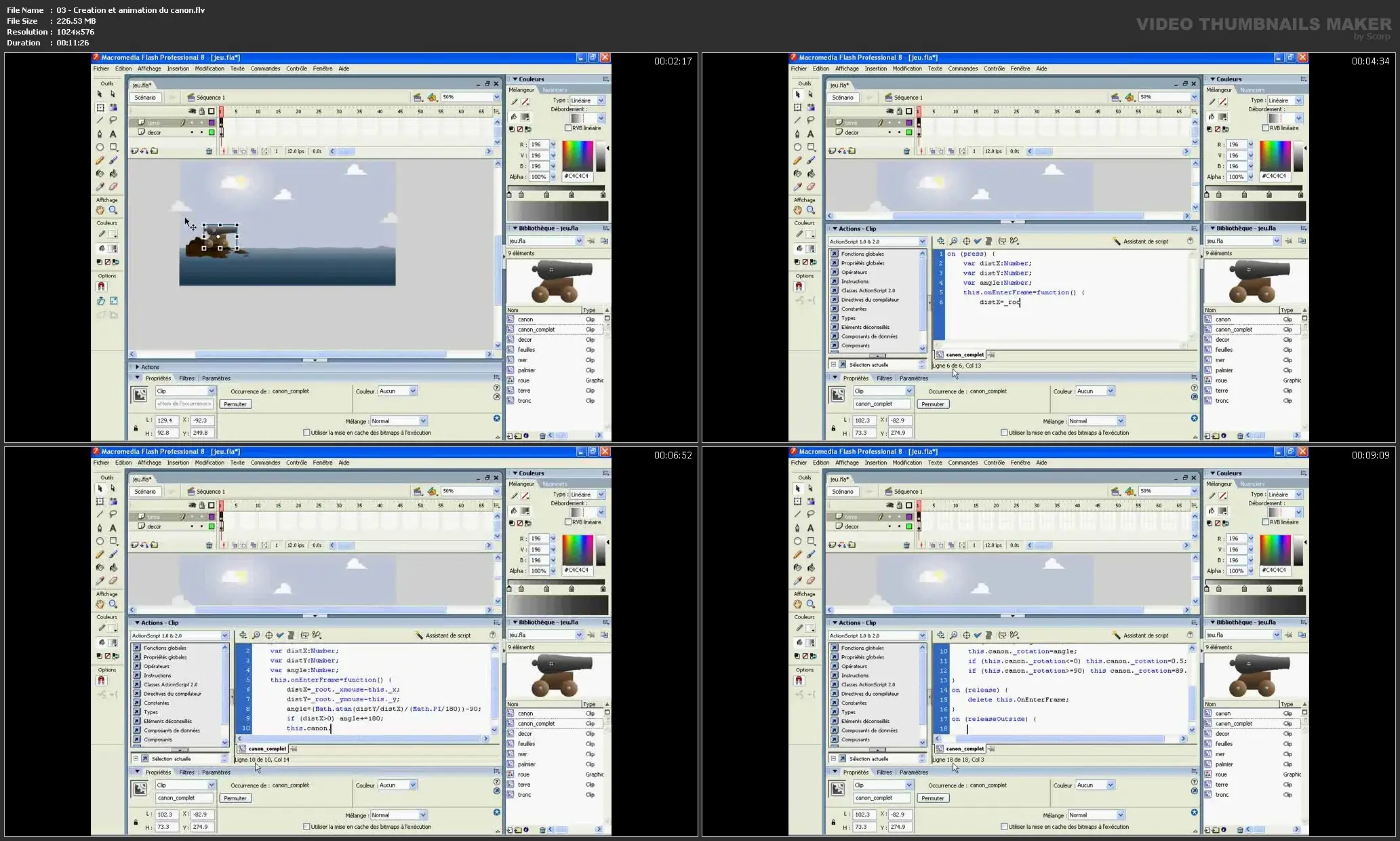Select the Eraser tool in the 00:04:34 frame
Viewport: 1400px width, 841px height.
click(x=811, y=187)
